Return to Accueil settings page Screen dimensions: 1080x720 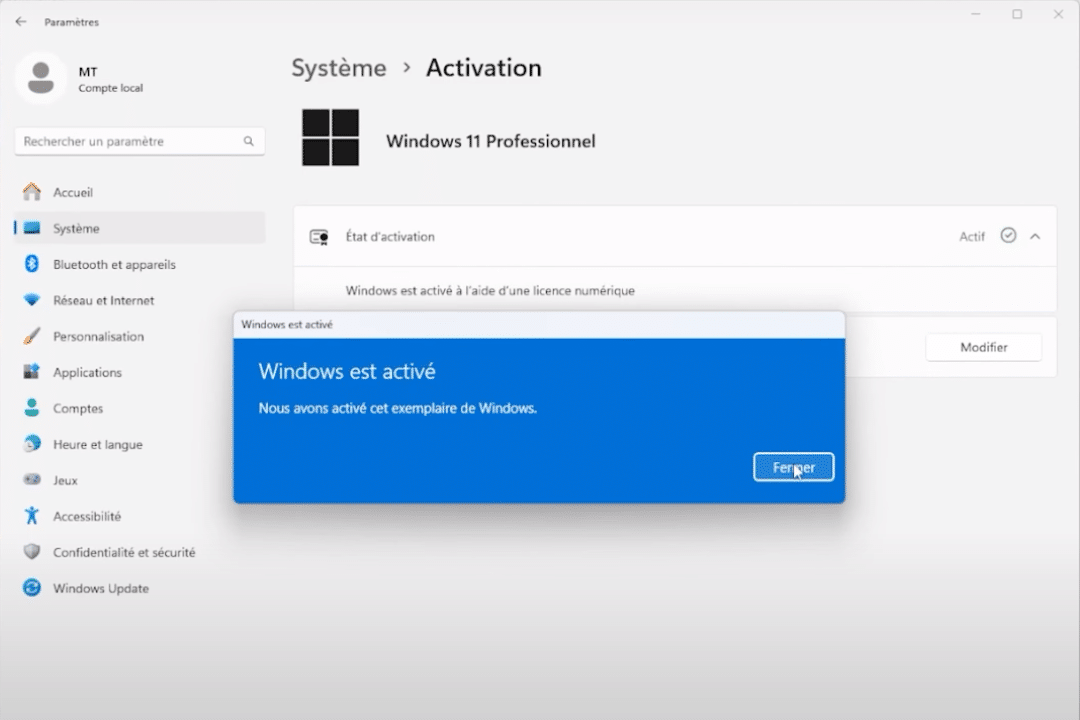click(75, 192)
